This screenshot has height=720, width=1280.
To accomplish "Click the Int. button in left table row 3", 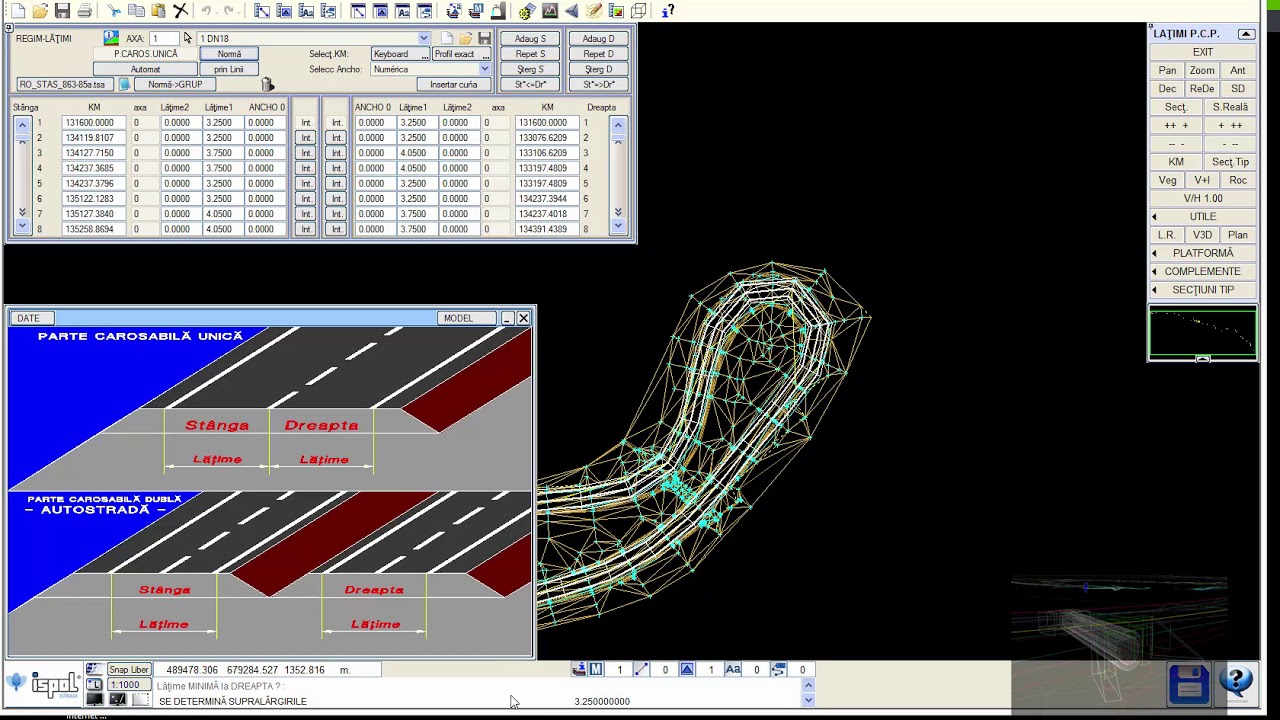I will pyautogui.click(x=306, y=153).
